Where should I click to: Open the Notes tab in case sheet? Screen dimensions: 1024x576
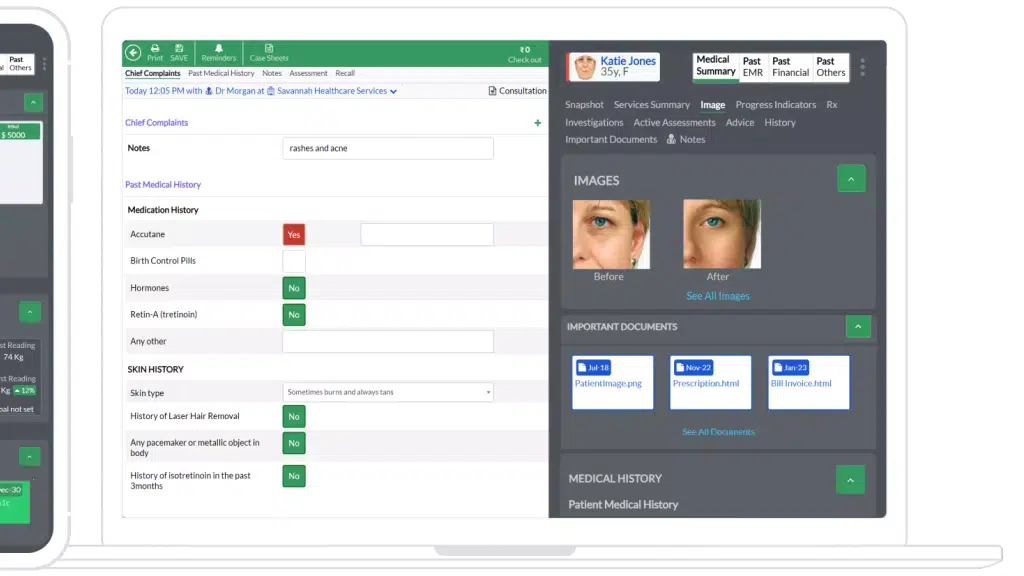[x=272, y=73]
